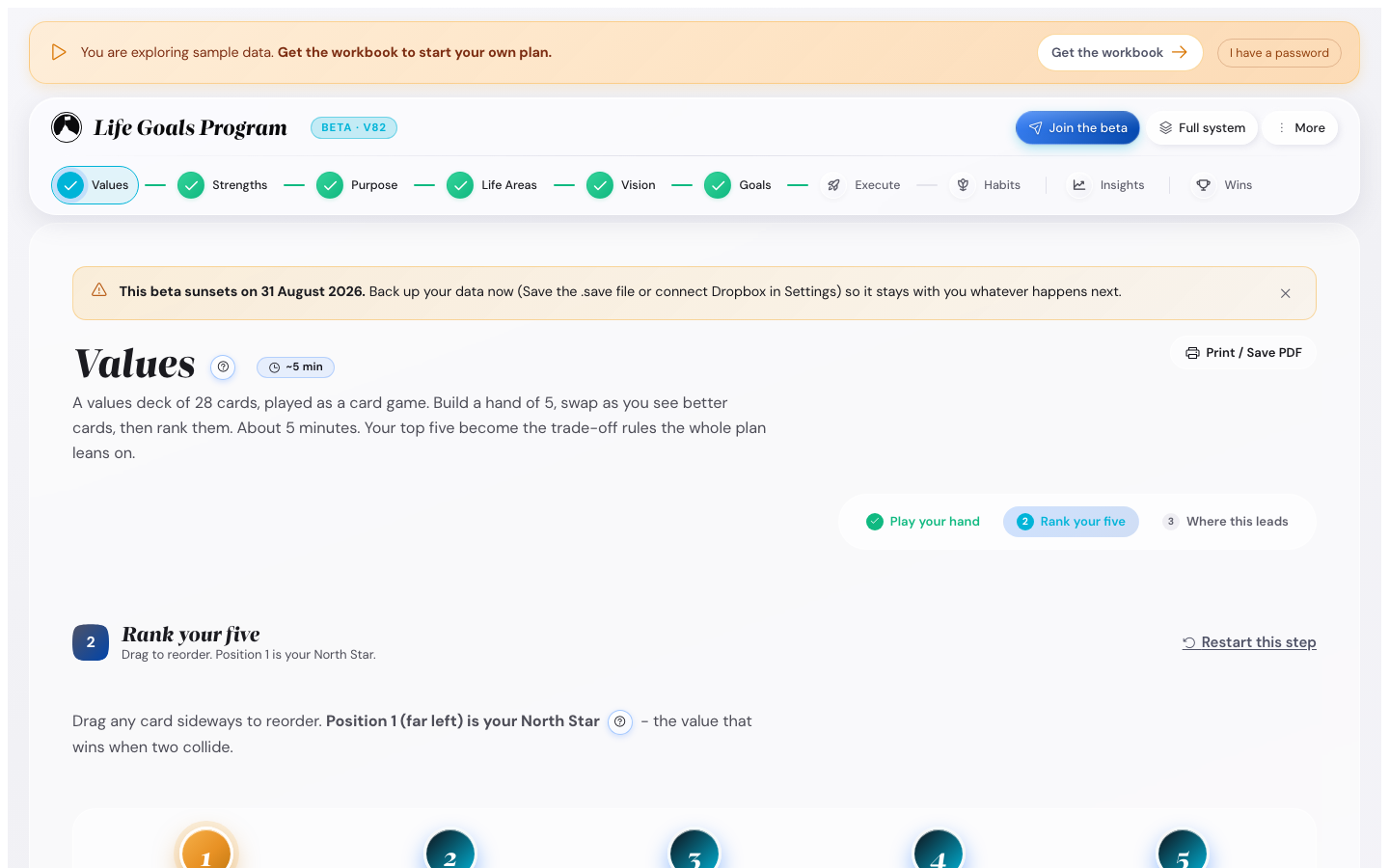Click the ~5 min time badge
This screenshot has width=1389, height=868.
click(x=295, y=367)
